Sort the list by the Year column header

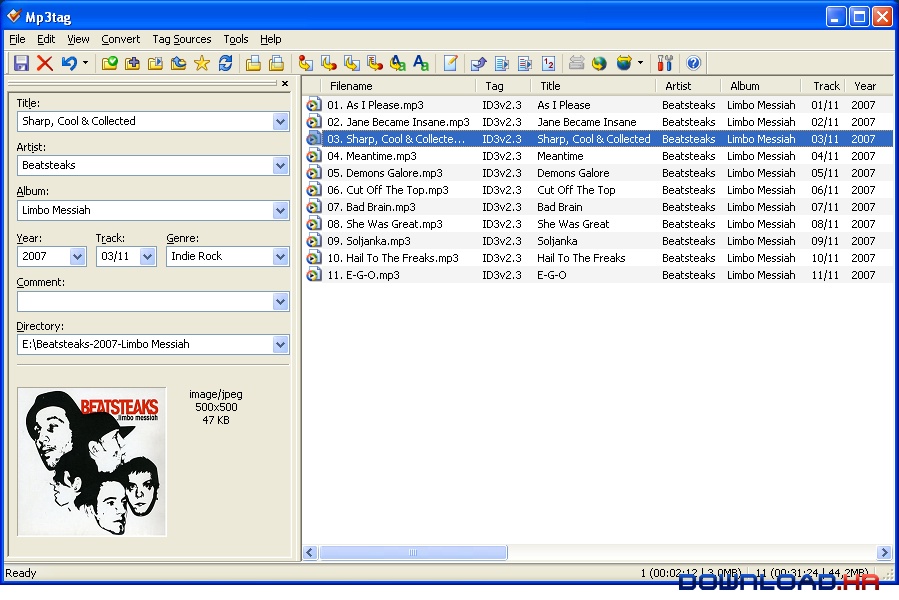[x=865, y=86]
